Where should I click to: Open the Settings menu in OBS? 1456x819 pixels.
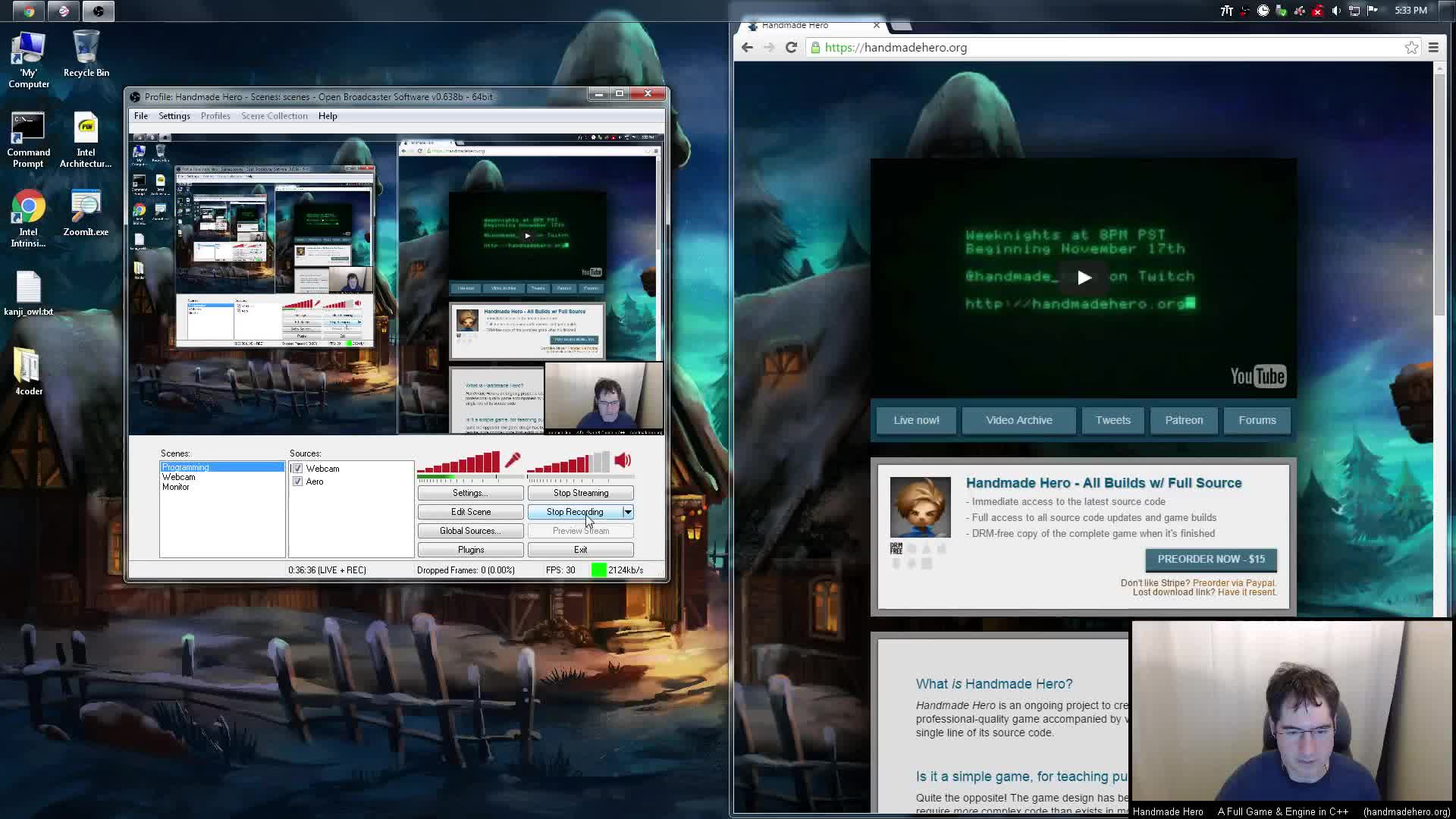pyautogui.click(x=174, y=116)
